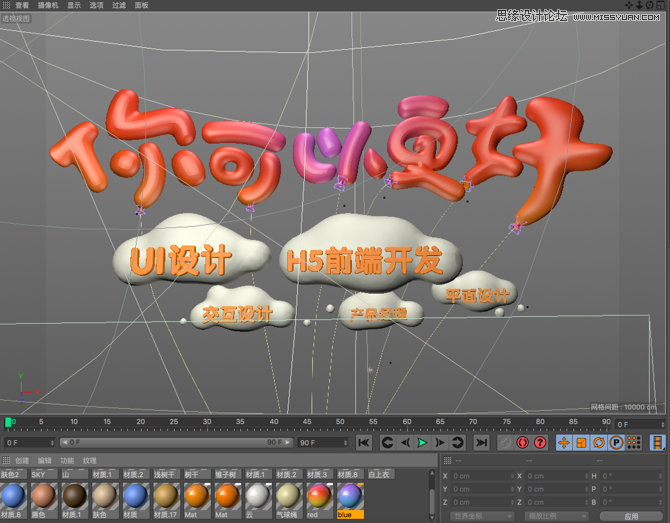This screenshot has height=523, width=670.
Task: Open the 查看 viewport menu
Action: [22, 5]
